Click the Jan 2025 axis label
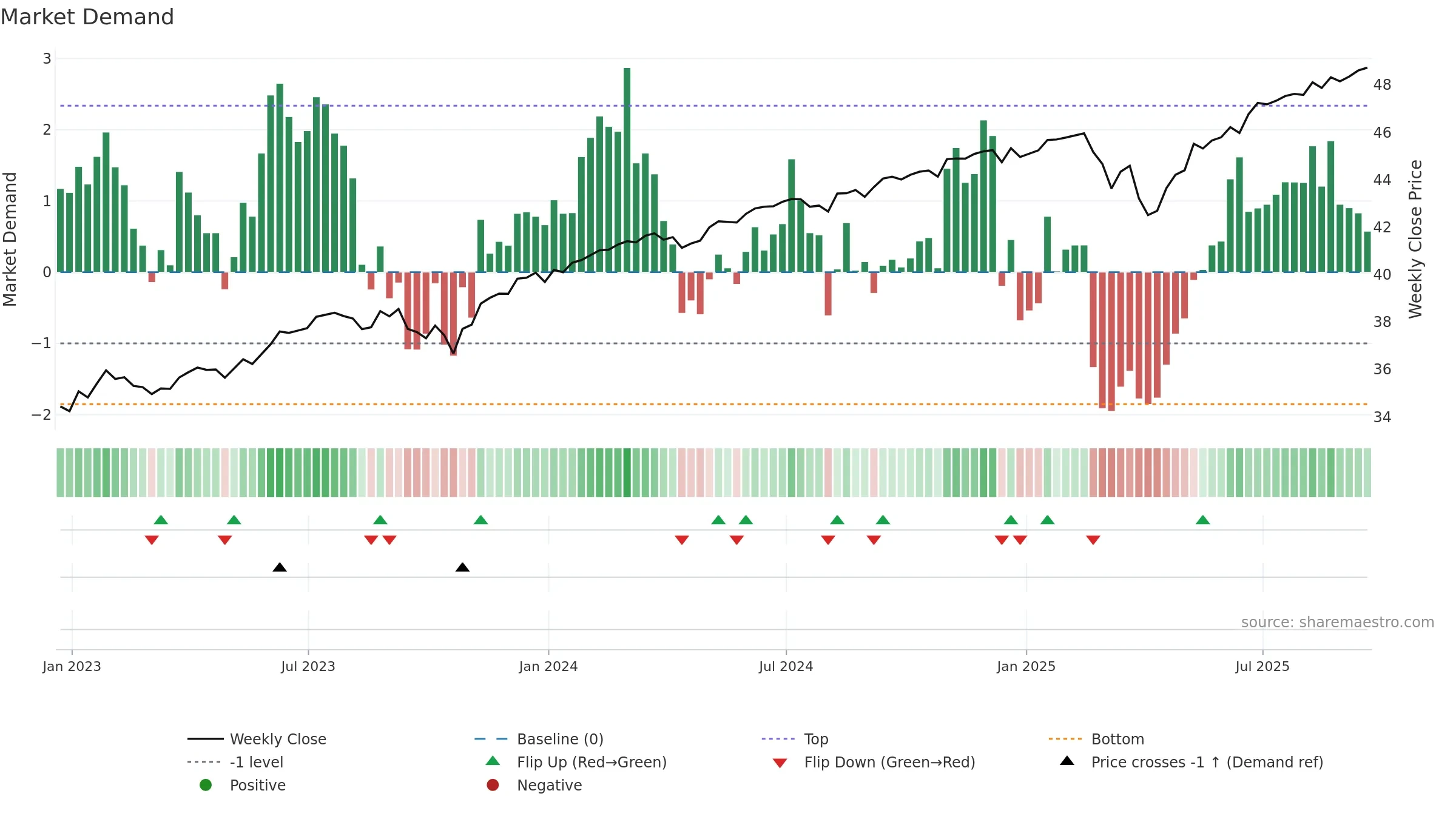 (1026, 667)
